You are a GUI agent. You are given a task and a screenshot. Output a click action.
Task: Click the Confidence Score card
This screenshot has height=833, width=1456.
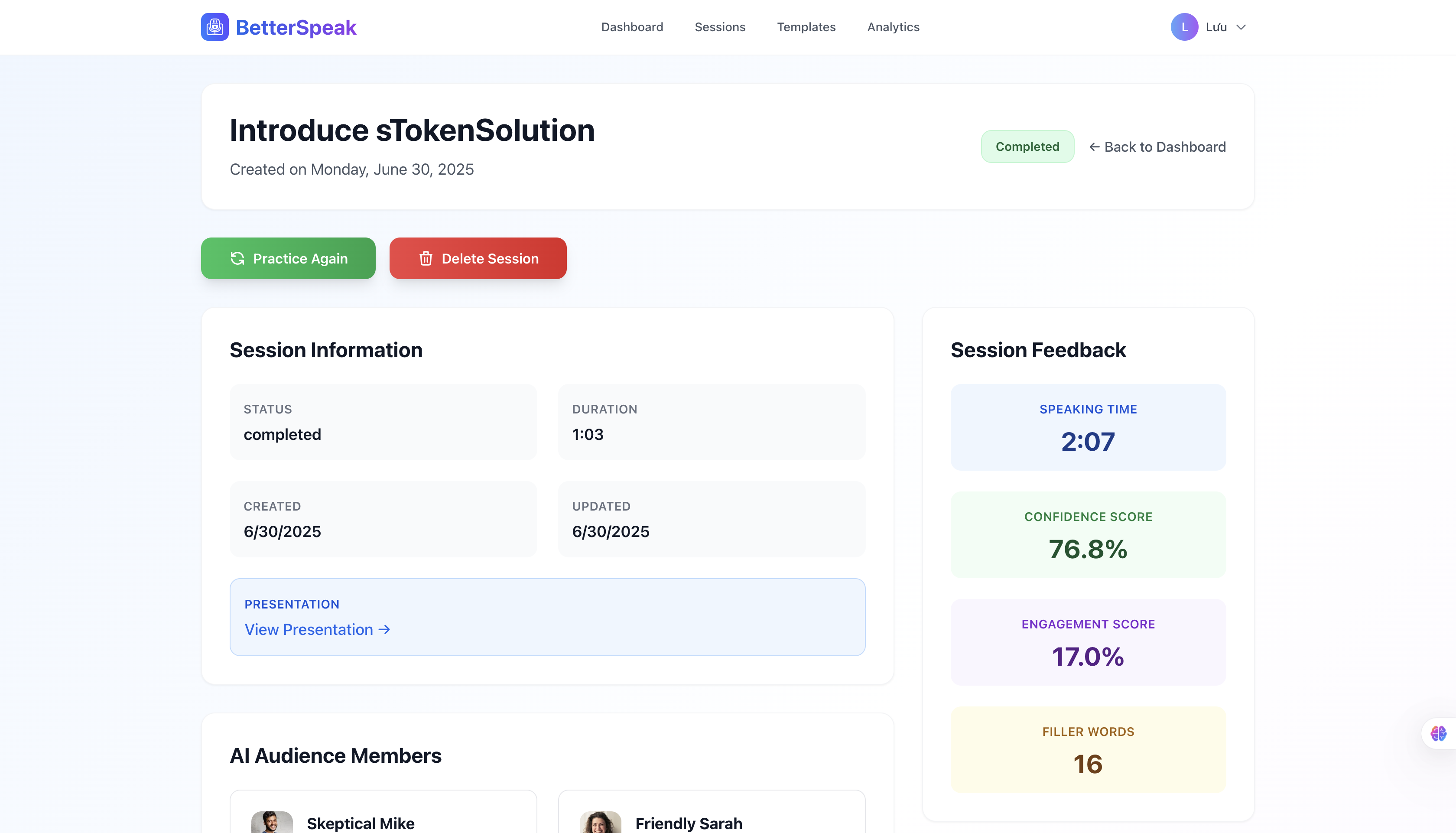coord(1088,534)
